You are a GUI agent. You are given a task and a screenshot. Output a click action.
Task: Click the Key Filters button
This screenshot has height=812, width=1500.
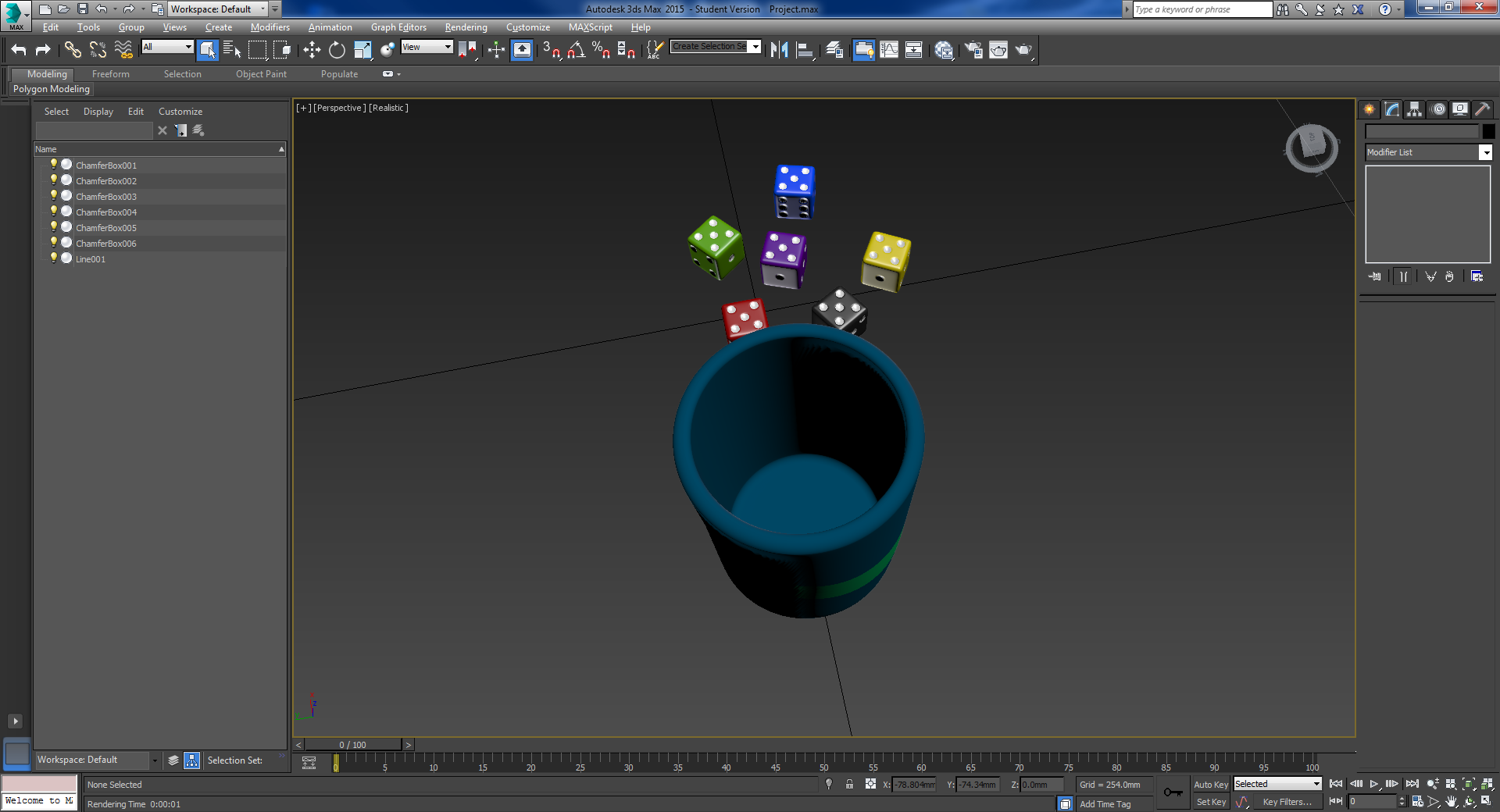tap(1287, 802)
